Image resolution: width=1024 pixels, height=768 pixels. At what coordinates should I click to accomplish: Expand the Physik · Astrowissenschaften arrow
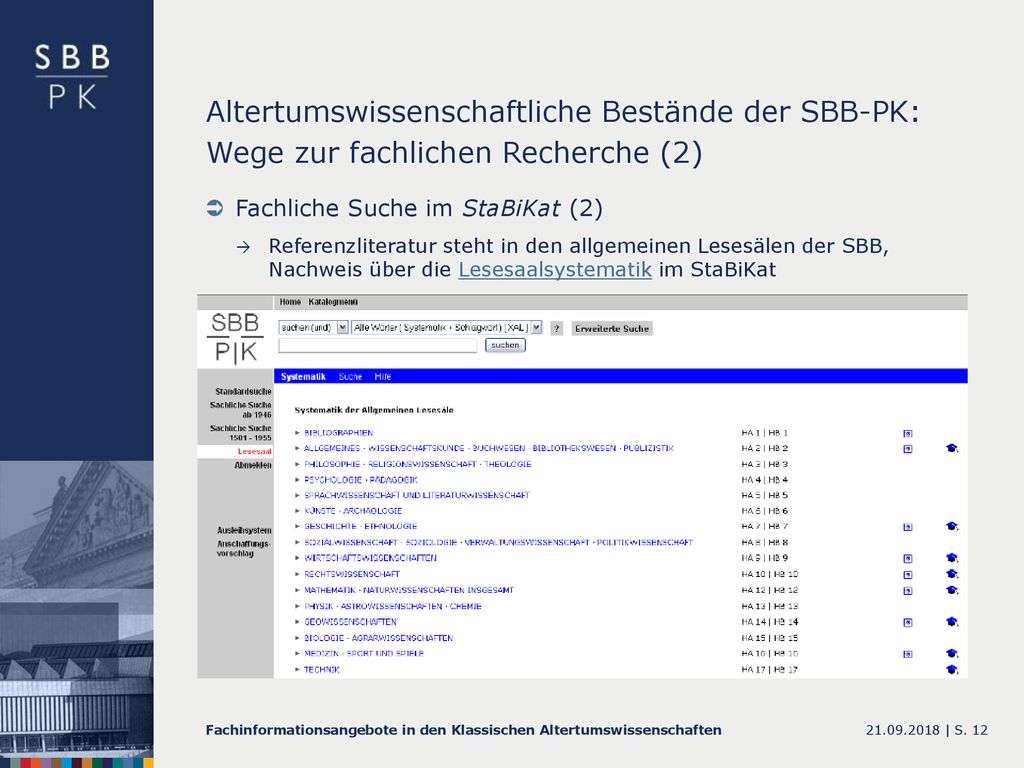[x=297, y=607]
